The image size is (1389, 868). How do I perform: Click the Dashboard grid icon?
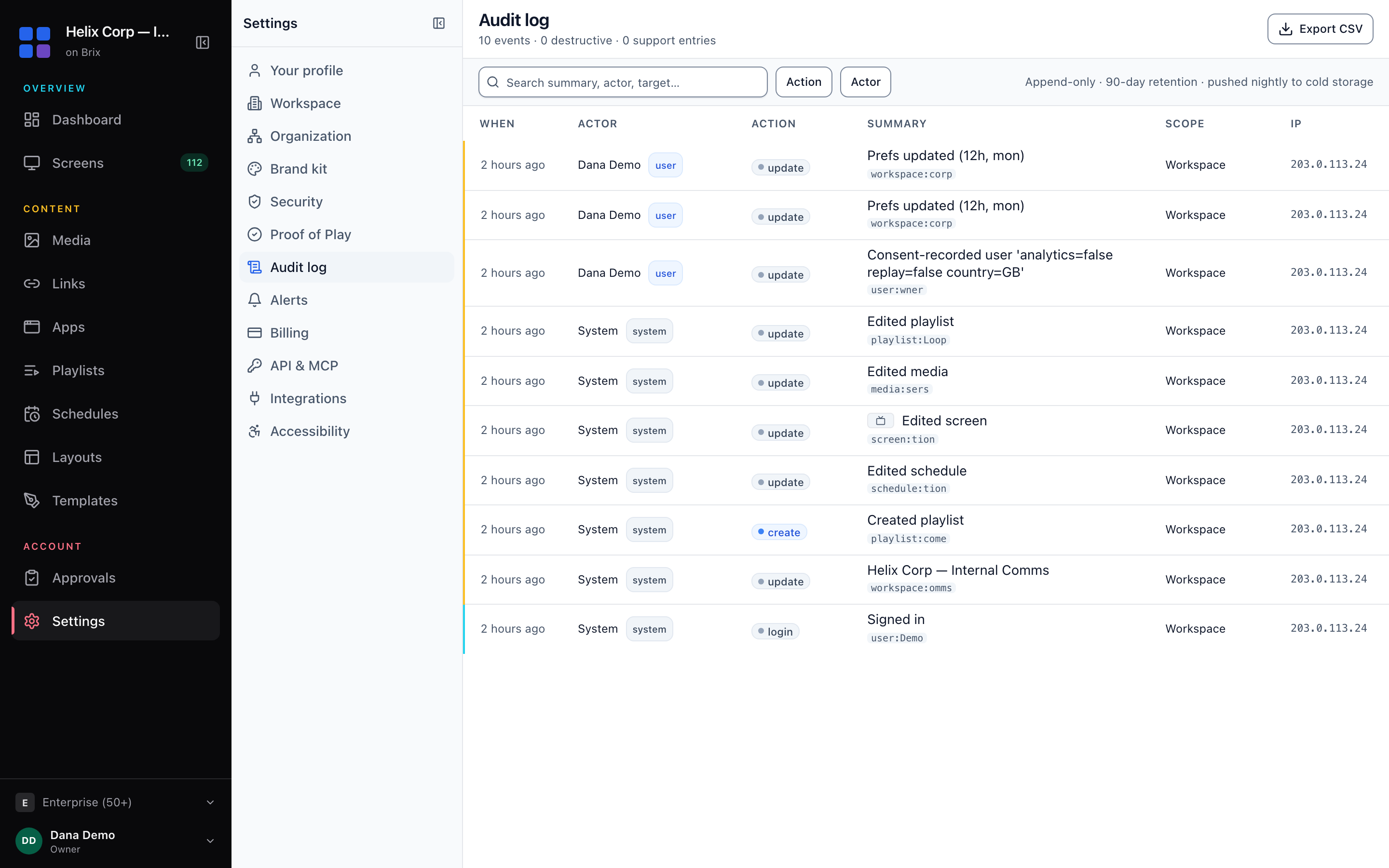point(31,120)
